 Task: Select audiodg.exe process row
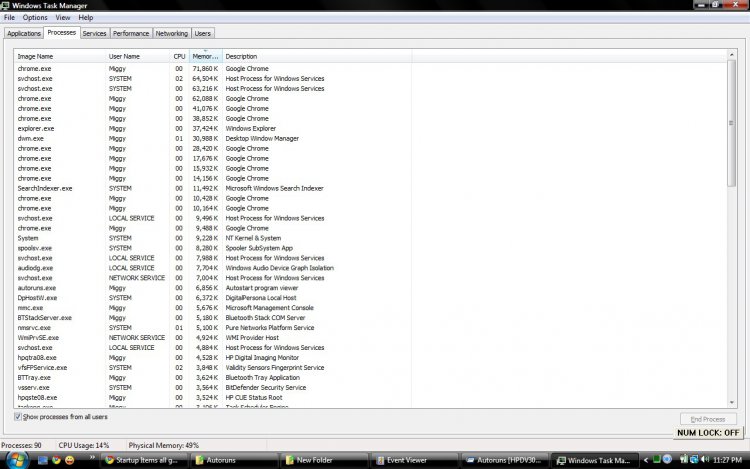[213, 268]
